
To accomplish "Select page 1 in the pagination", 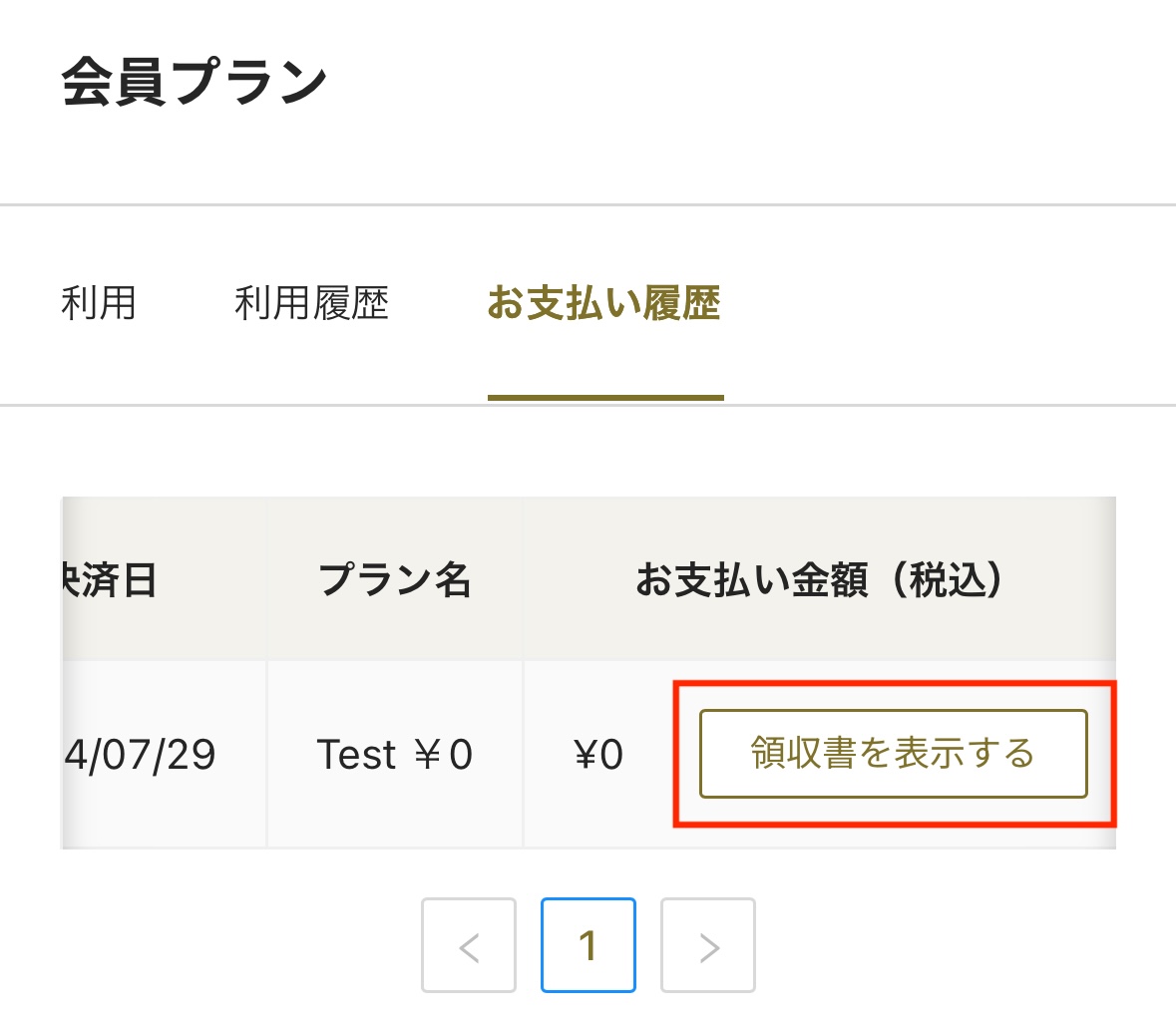I will point(588,945).
